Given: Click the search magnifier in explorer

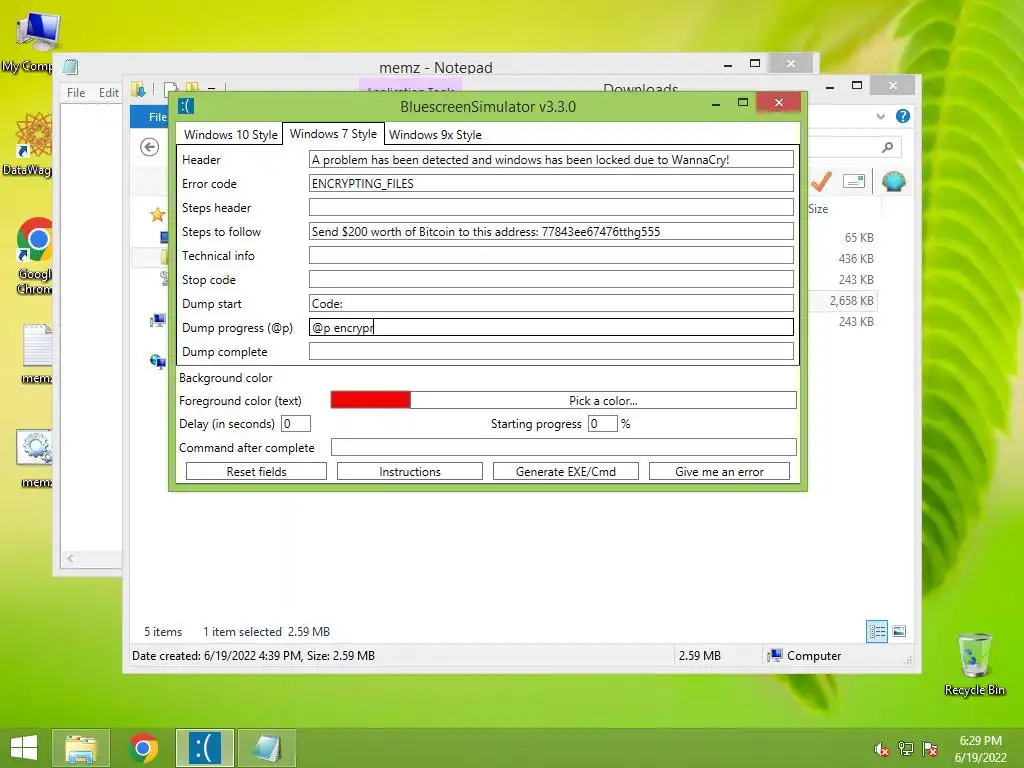Looking at the screenshot, I should 887,148.
